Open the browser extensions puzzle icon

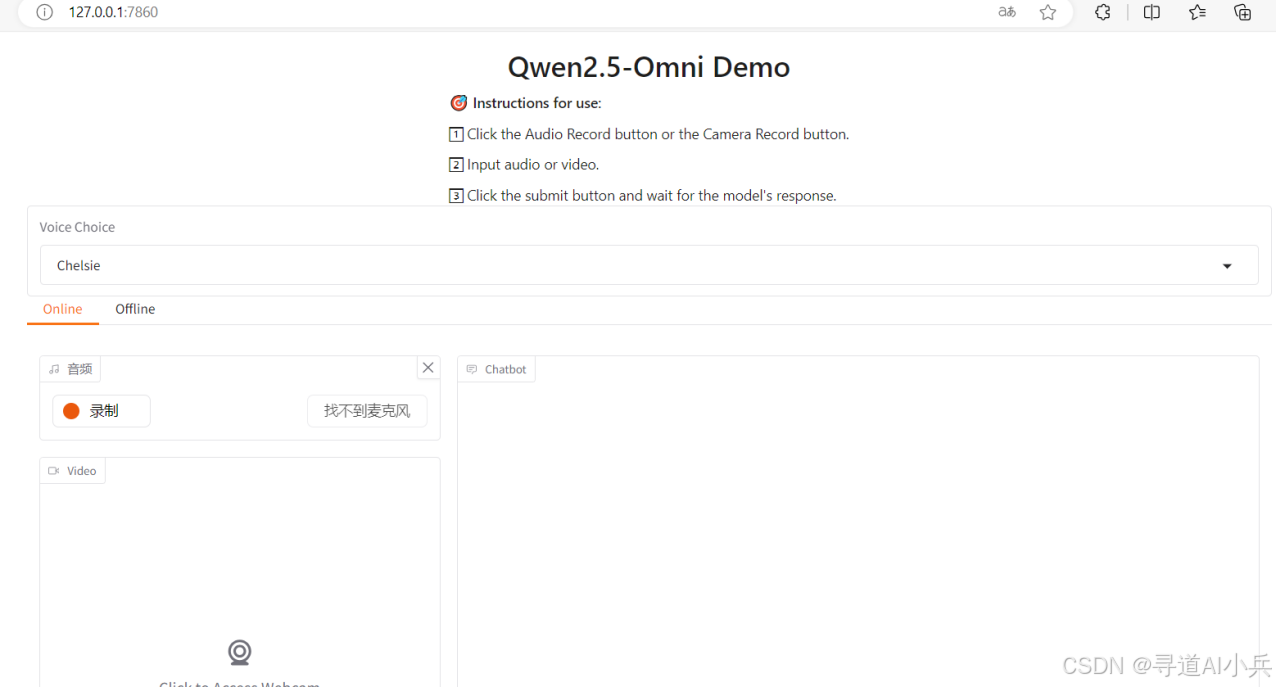[x=1103, y=12]
